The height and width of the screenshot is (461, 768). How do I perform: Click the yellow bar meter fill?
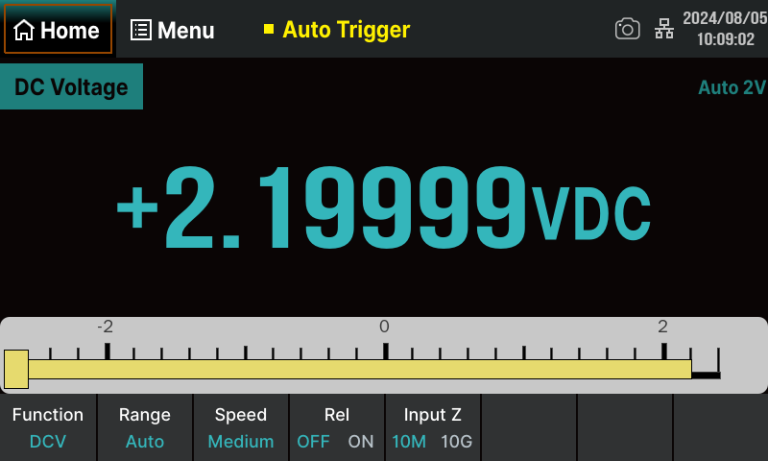click(x=360, y=369)
